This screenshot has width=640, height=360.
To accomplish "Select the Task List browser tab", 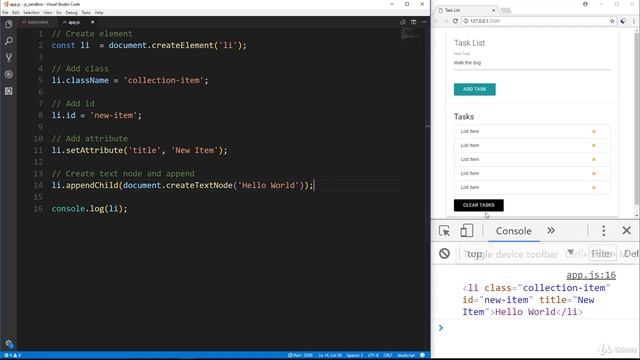I will click(x=465, y=10).
